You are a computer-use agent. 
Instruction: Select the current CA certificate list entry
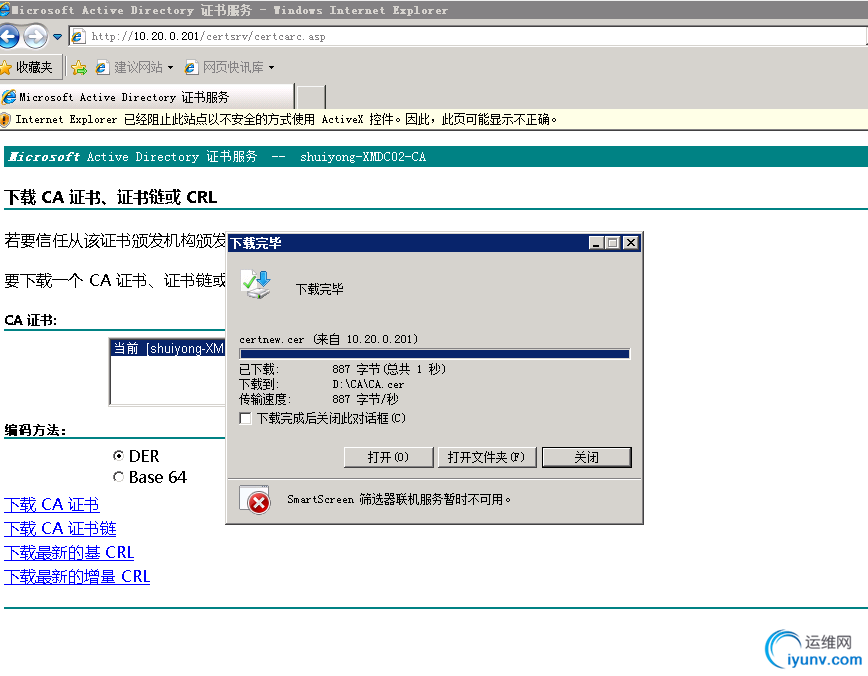[x=168, y=348]
